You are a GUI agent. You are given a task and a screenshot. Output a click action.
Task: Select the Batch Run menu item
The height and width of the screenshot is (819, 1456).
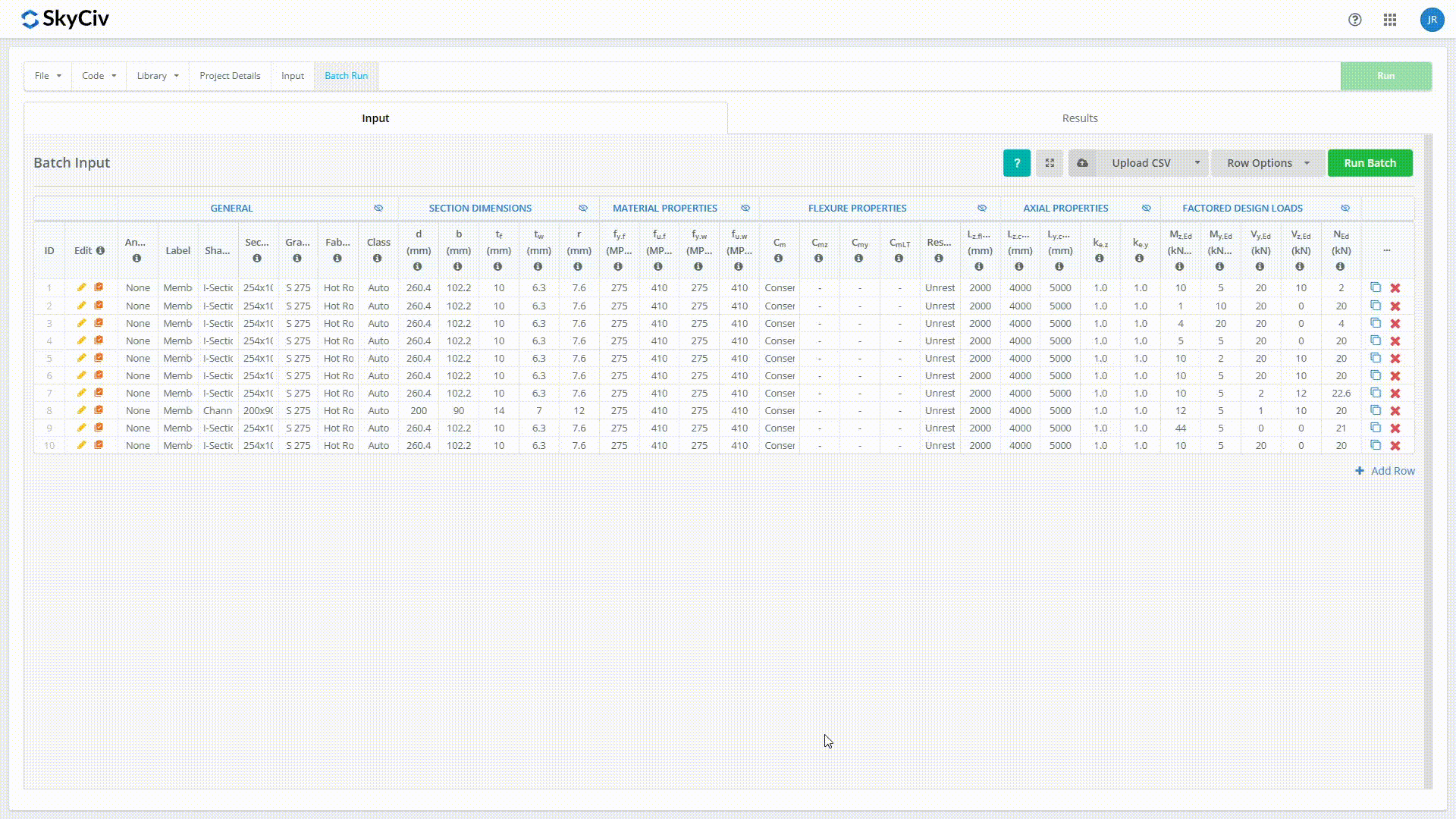point(346,76)
